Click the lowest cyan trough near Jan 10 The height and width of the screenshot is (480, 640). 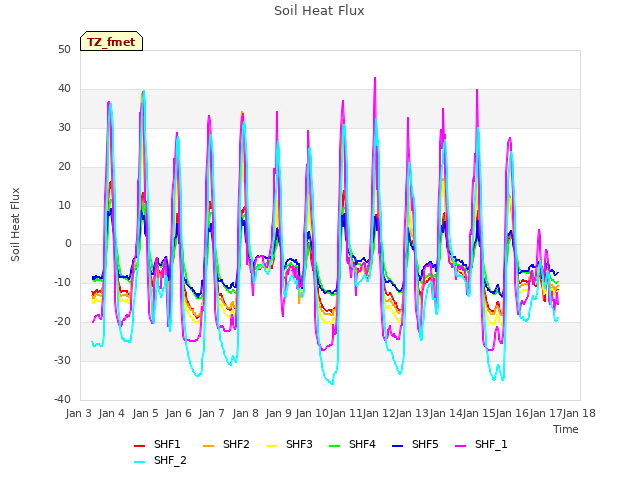point(333,384)
